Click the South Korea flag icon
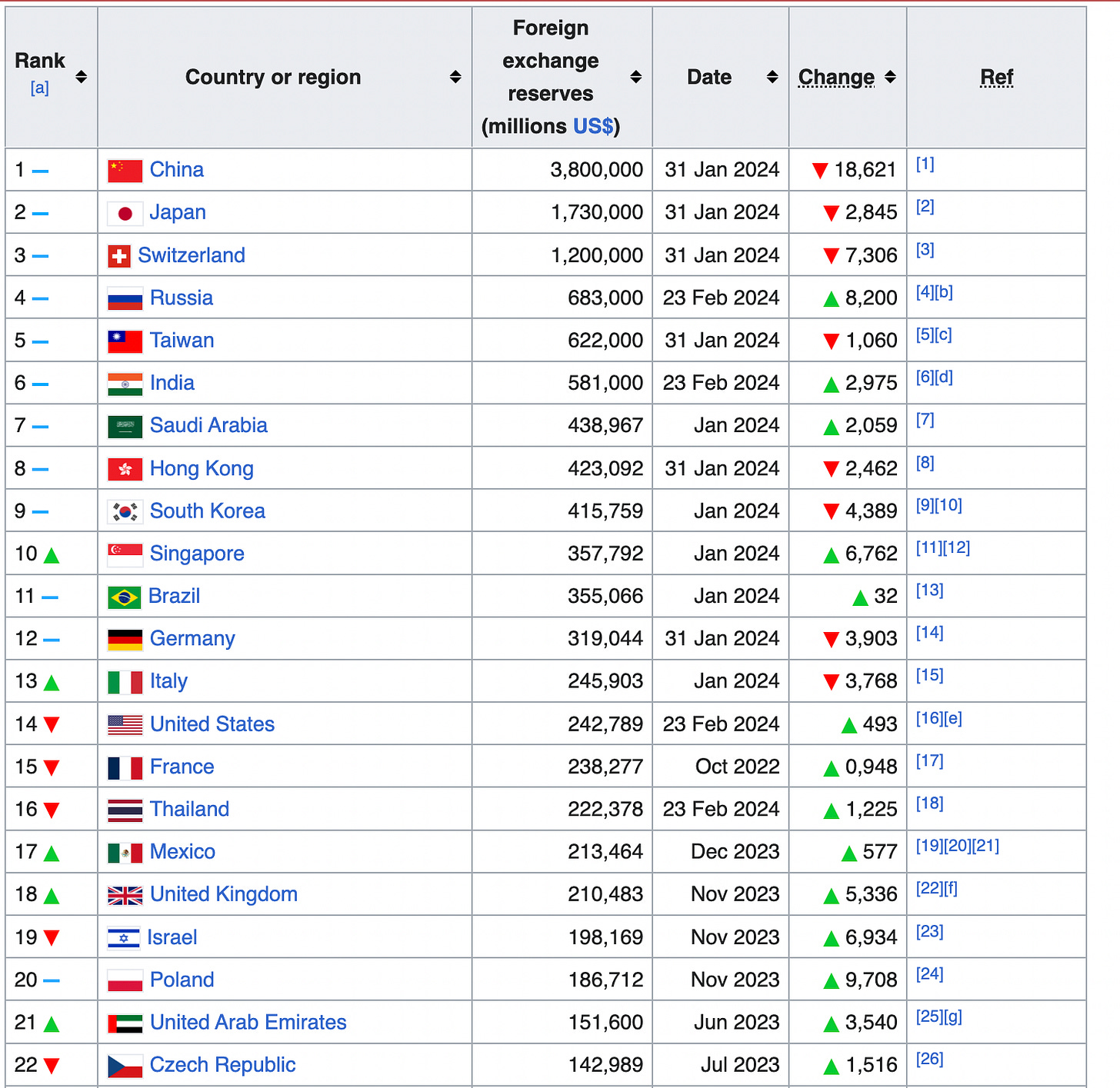This screenshot has height=1088, width=1120. point(125,511)
